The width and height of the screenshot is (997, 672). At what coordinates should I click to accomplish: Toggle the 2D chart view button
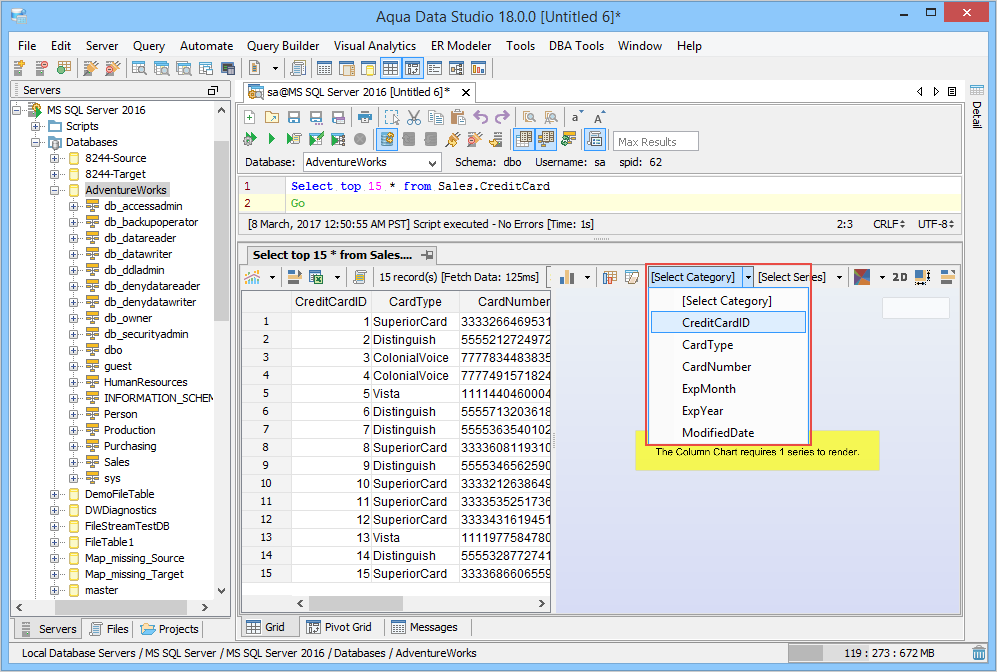coord(899,277)
